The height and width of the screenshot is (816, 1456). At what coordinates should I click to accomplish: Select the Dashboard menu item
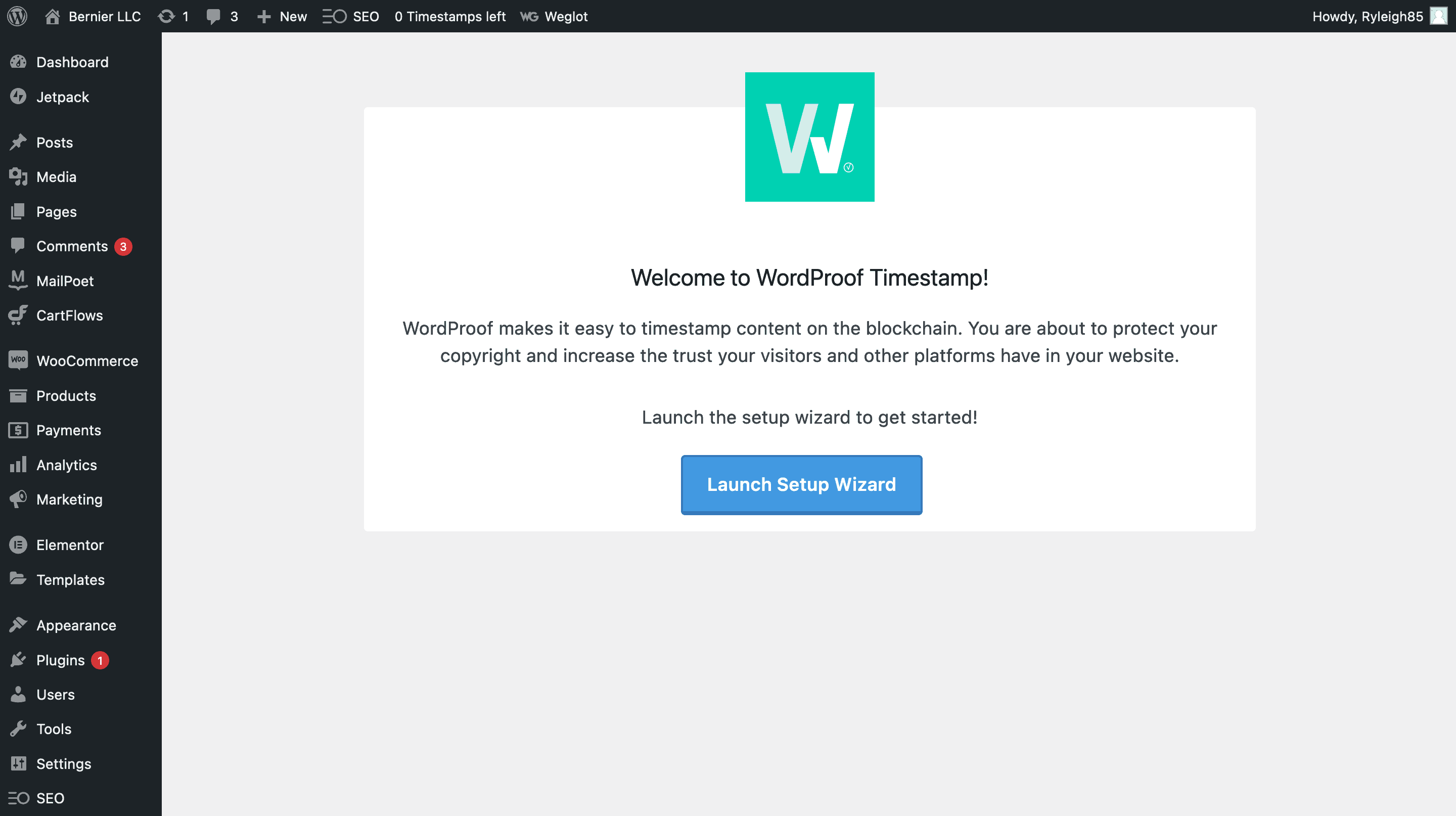72,61
